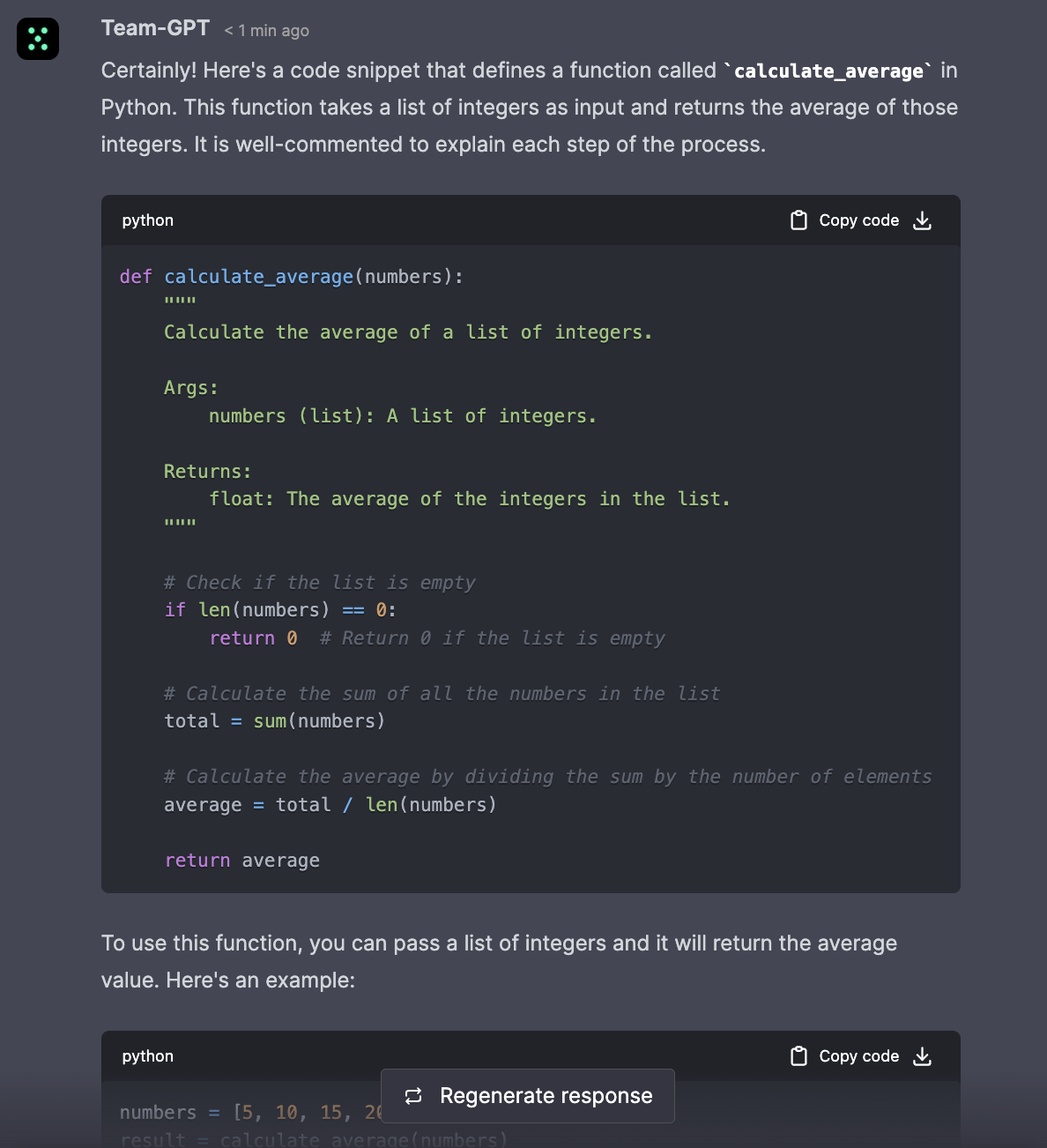Click the Team-GPT sender name
Image resolution: width=1047 pixels, height=1148 pixels.
click(155, 28)
